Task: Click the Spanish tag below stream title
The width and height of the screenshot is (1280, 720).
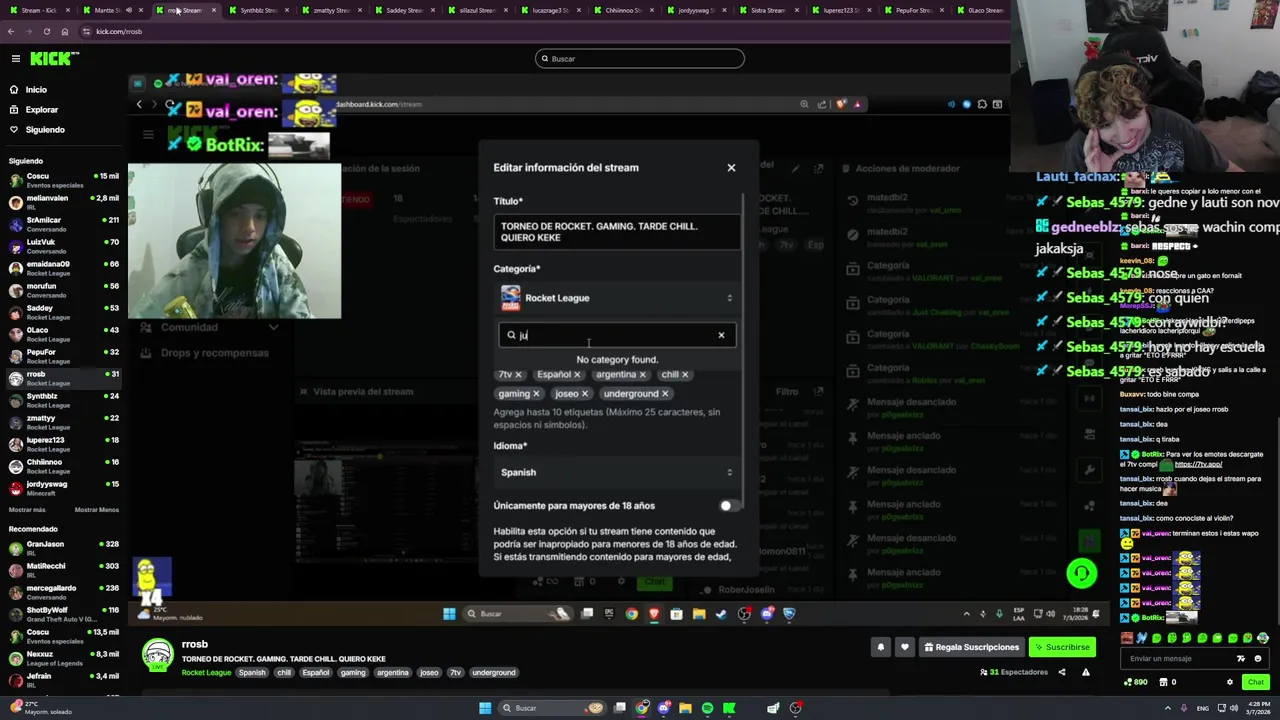Action: pyautogui.click(x=252, y=673)
